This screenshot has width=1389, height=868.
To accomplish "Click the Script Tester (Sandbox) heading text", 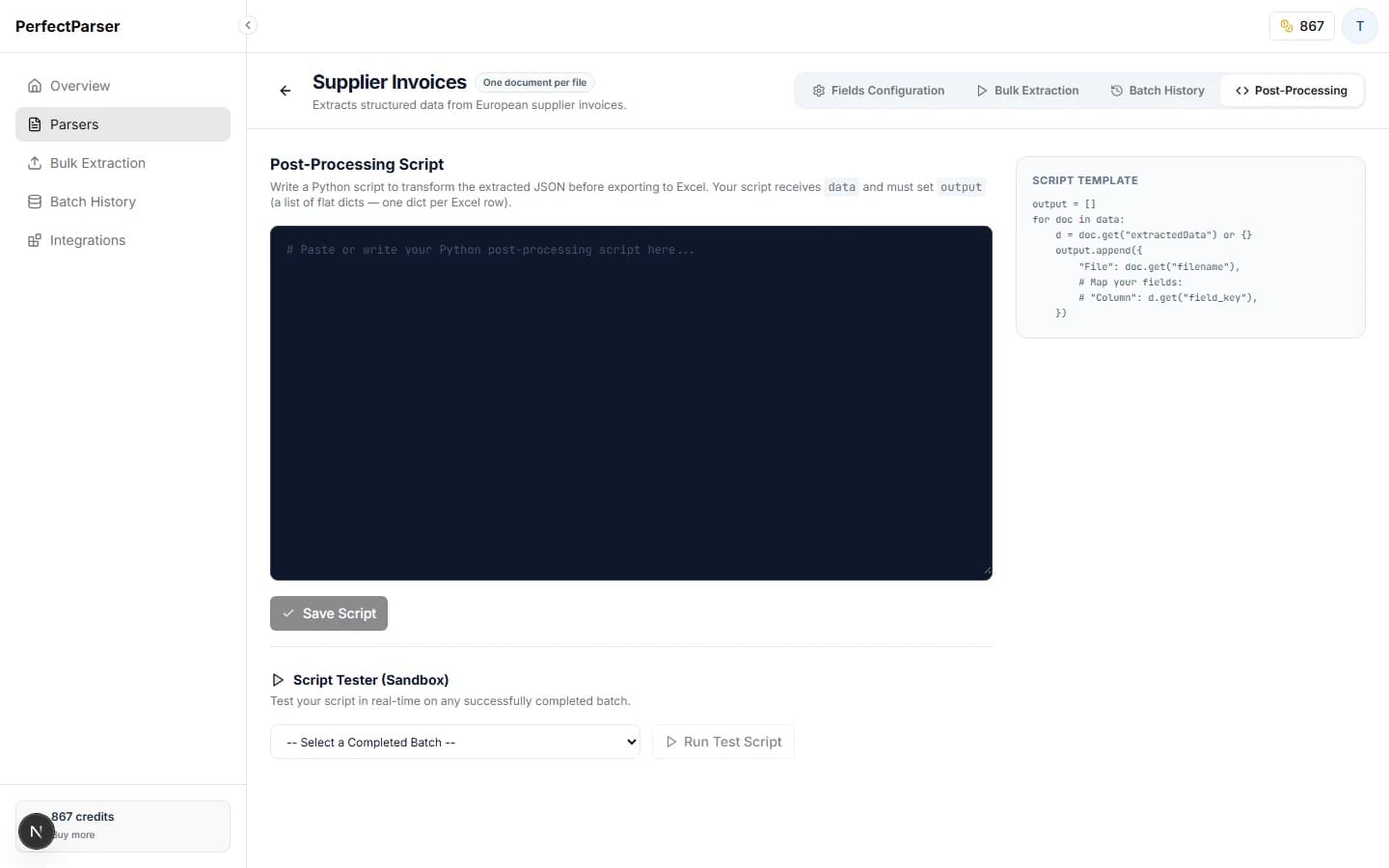I will pyautogui.click(x=371, y=680).
